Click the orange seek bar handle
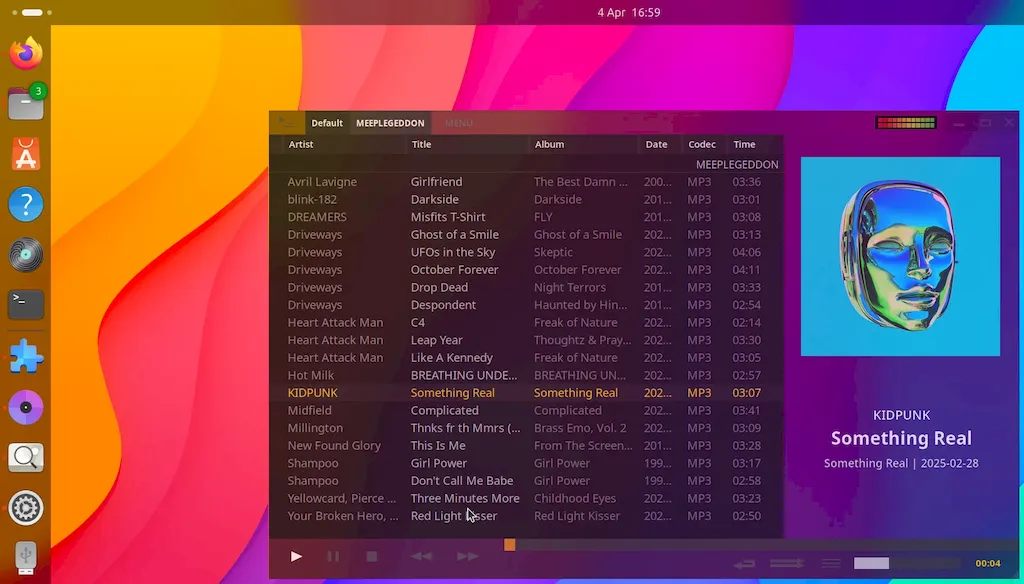 (x=509, y=545)
